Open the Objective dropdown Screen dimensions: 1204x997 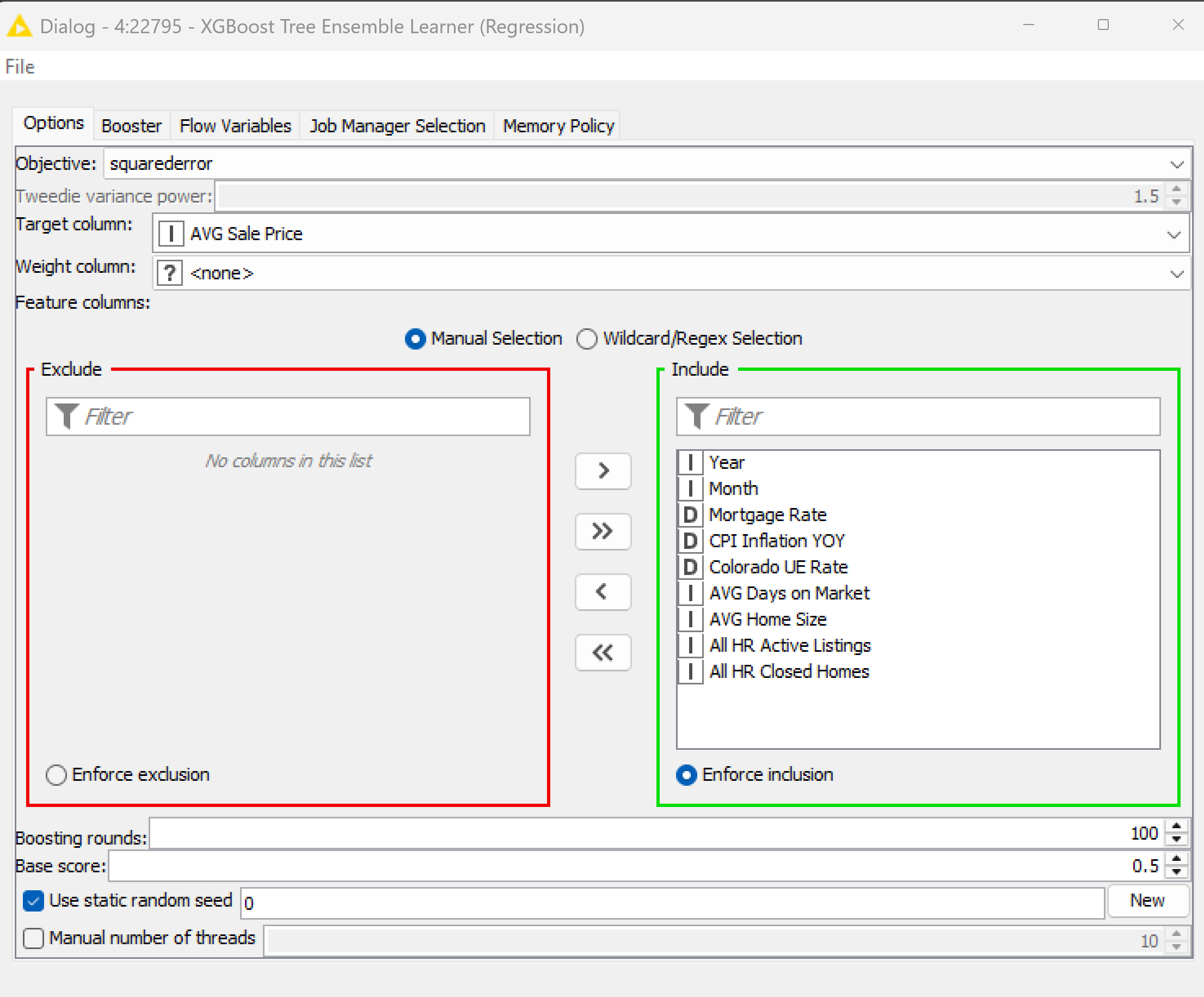[1176, 164]
